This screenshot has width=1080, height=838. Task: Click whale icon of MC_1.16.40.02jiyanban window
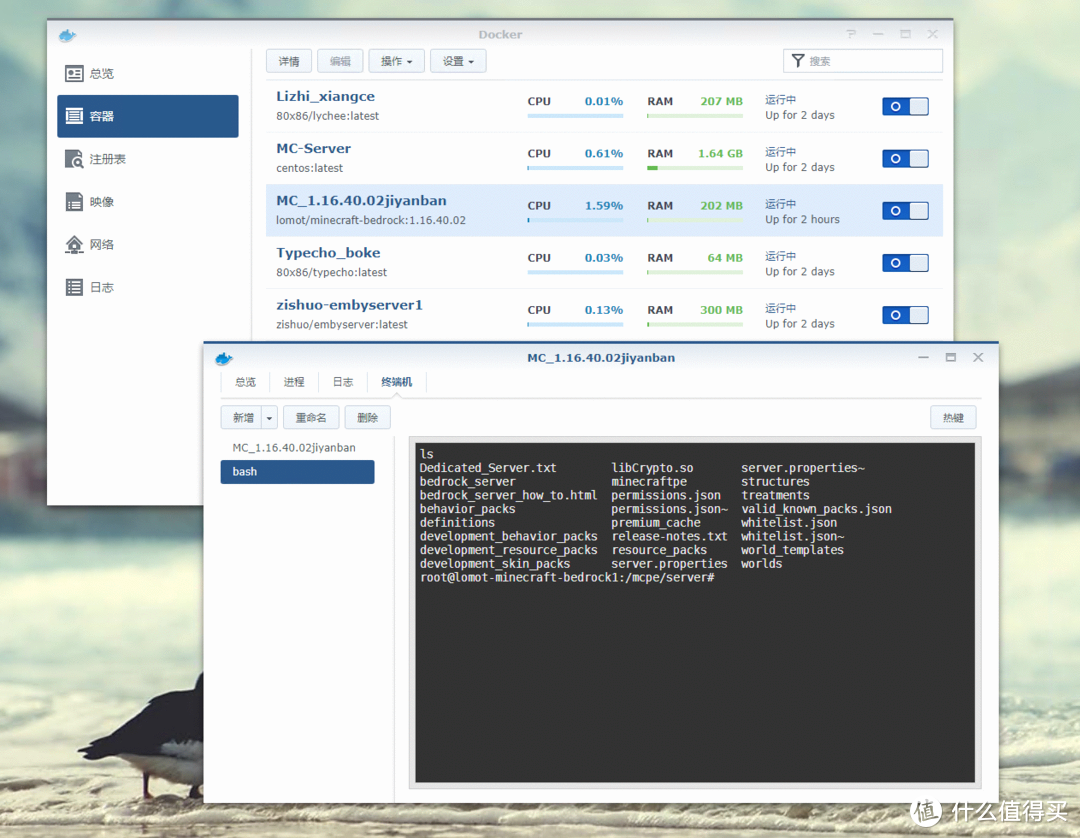[x=224, y=358]
